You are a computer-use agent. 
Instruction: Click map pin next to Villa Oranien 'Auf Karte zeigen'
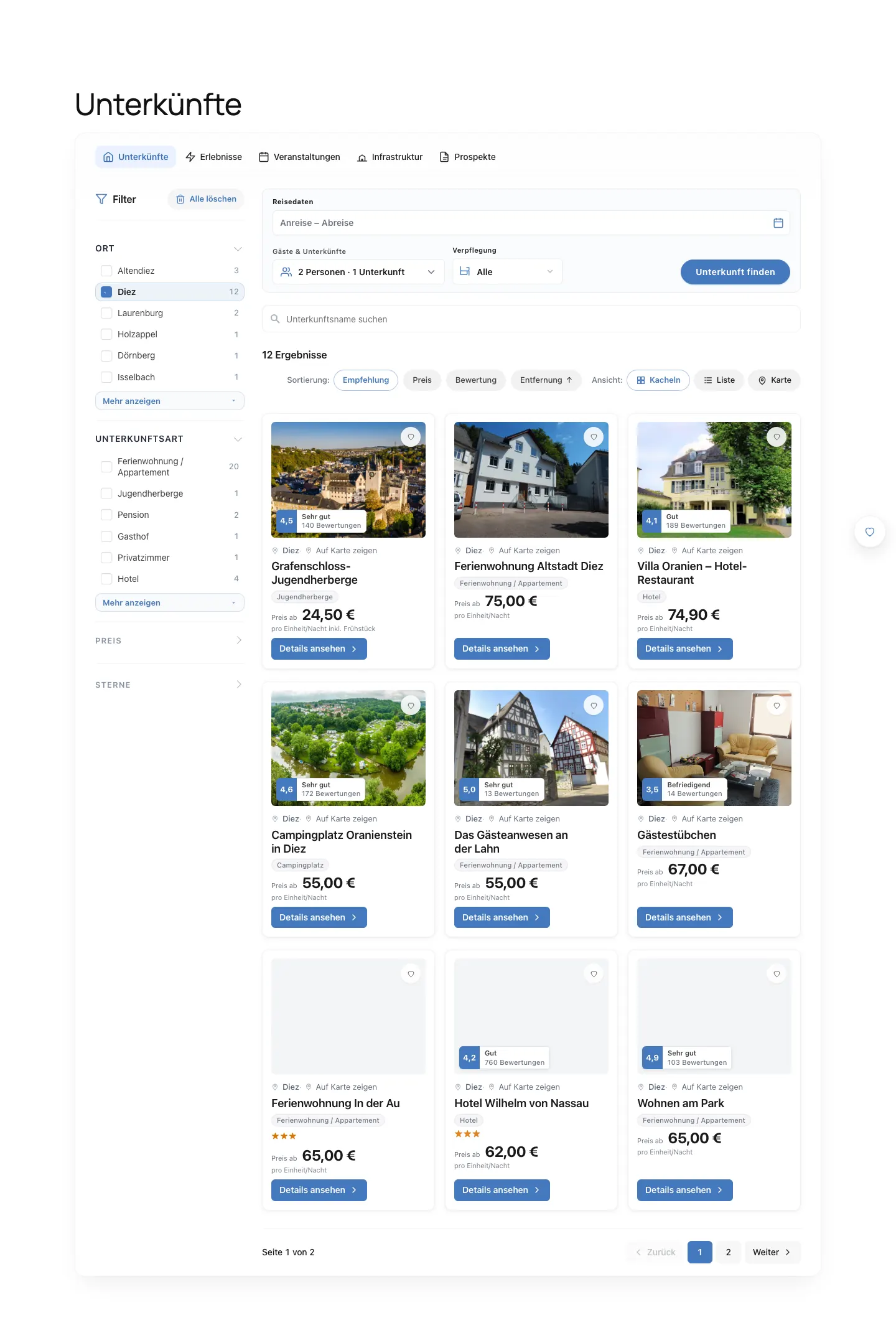coord(674,551)
